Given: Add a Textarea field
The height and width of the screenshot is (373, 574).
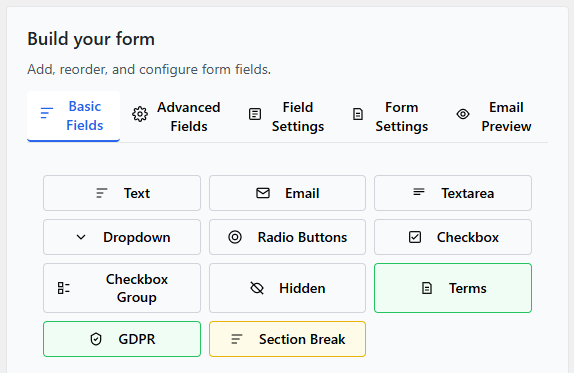Looking at the screenshot, I should click(453, 193).
